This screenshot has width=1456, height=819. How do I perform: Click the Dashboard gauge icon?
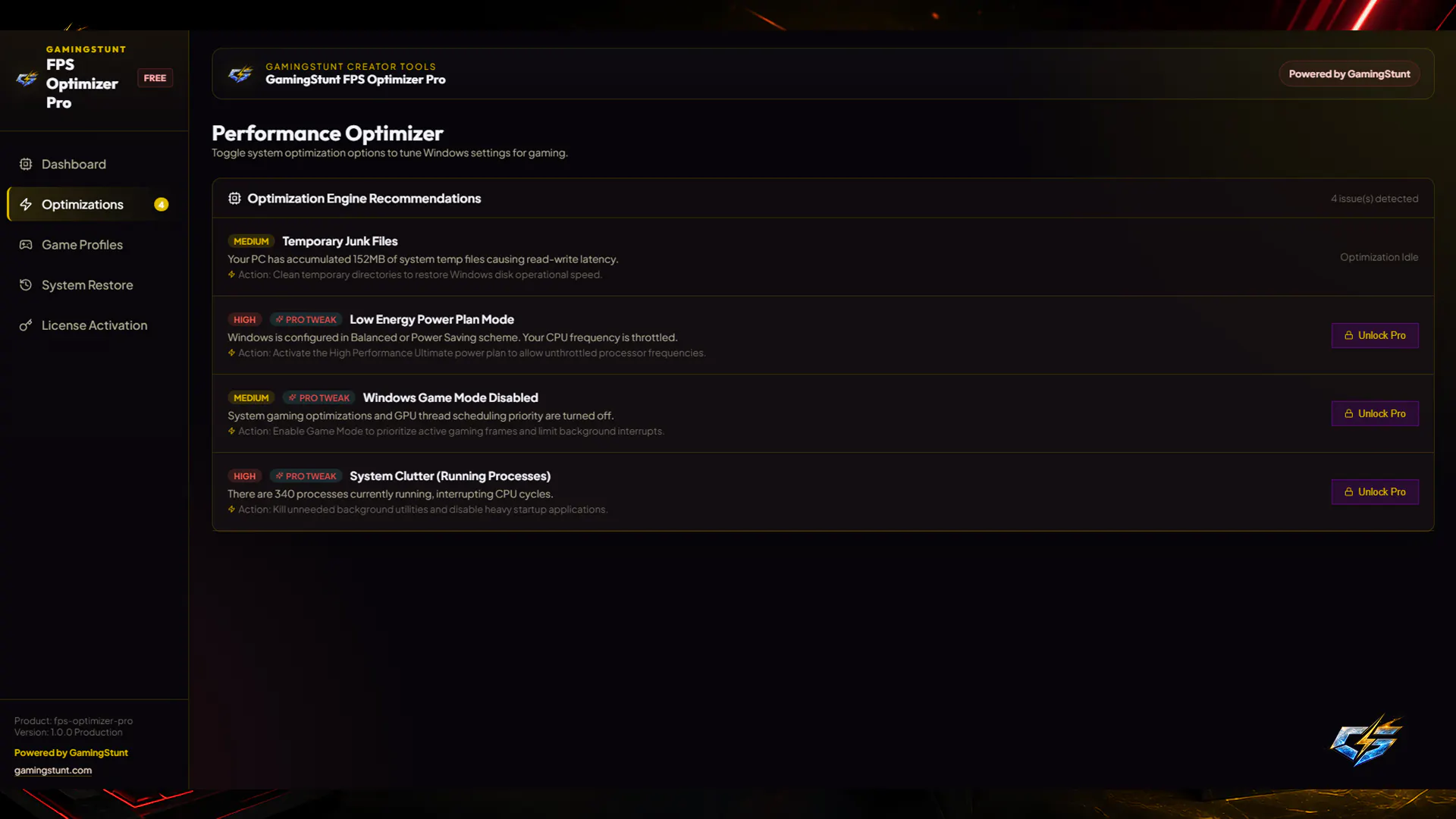(x=26, y=164)
